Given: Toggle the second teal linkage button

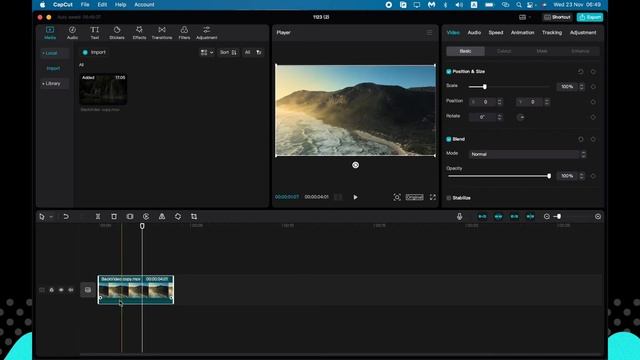Looking at the screenshot, I should point(498,216).
